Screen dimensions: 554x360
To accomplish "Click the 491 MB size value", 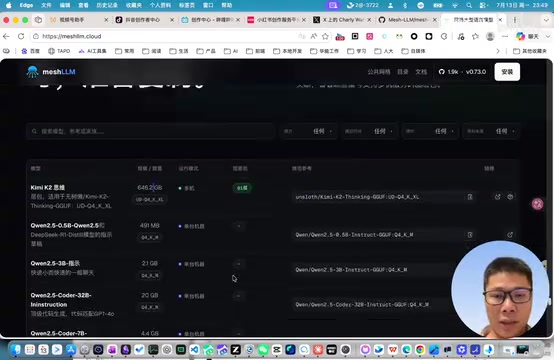I will click(150, 225).
